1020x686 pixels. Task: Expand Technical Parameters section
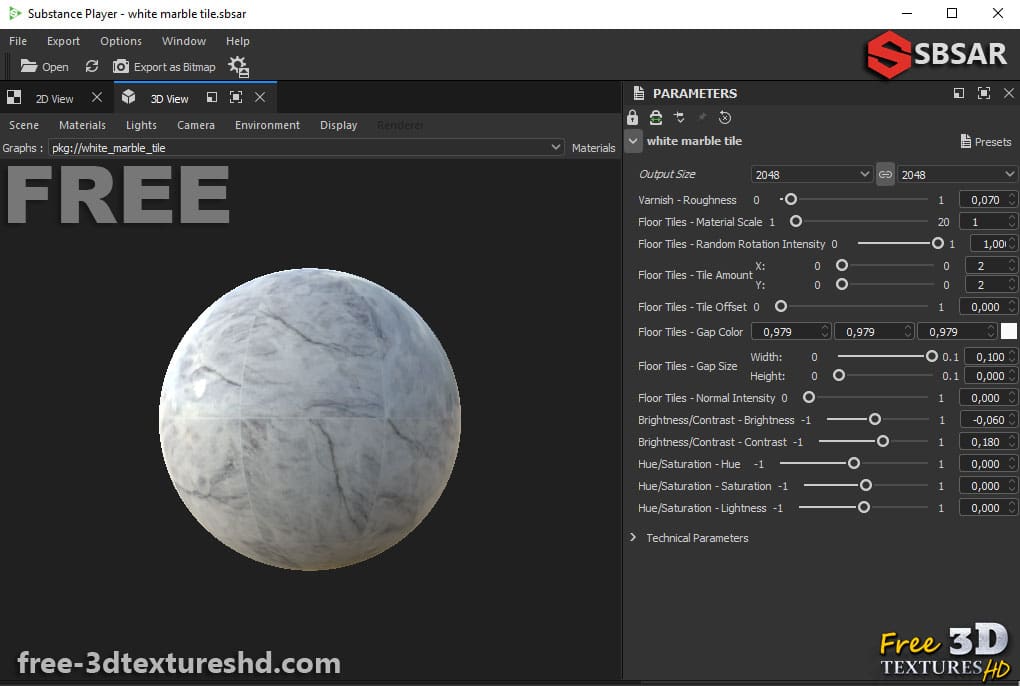click(633, 537)
